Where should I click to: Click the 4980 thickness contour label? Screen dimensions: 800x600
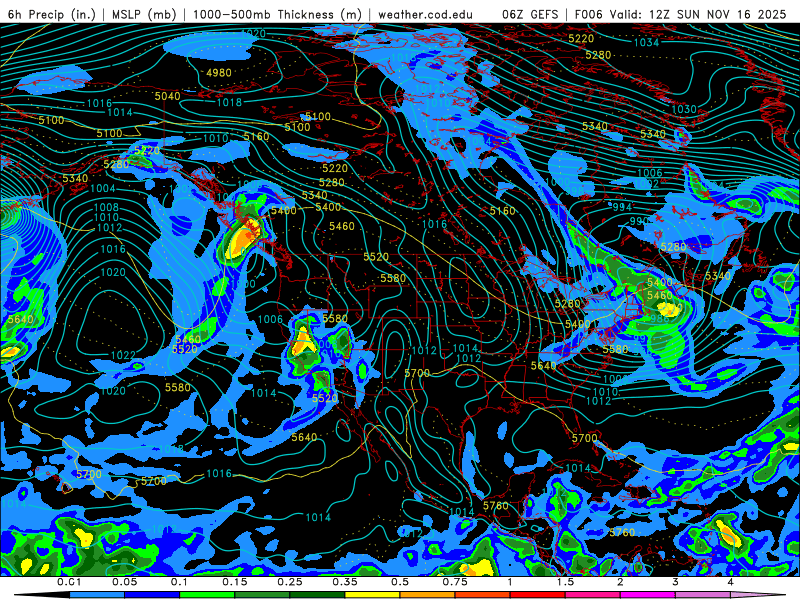pyautogui.click(x=219, y=73)
